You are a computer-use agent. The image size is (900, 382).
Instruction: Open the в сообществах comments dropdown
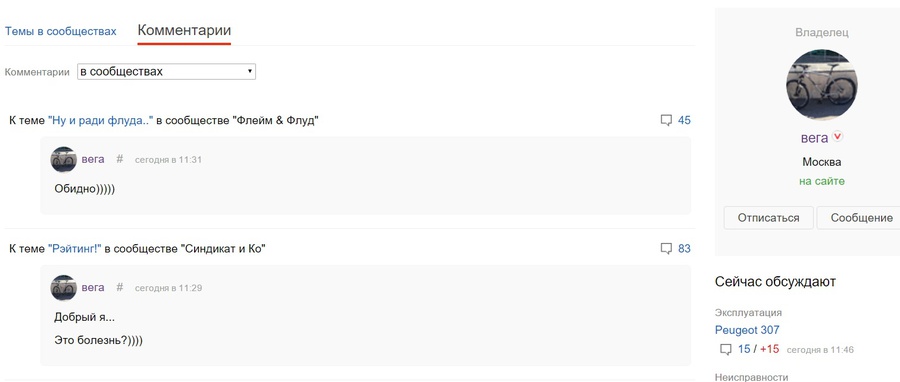(x=166, y=72)
